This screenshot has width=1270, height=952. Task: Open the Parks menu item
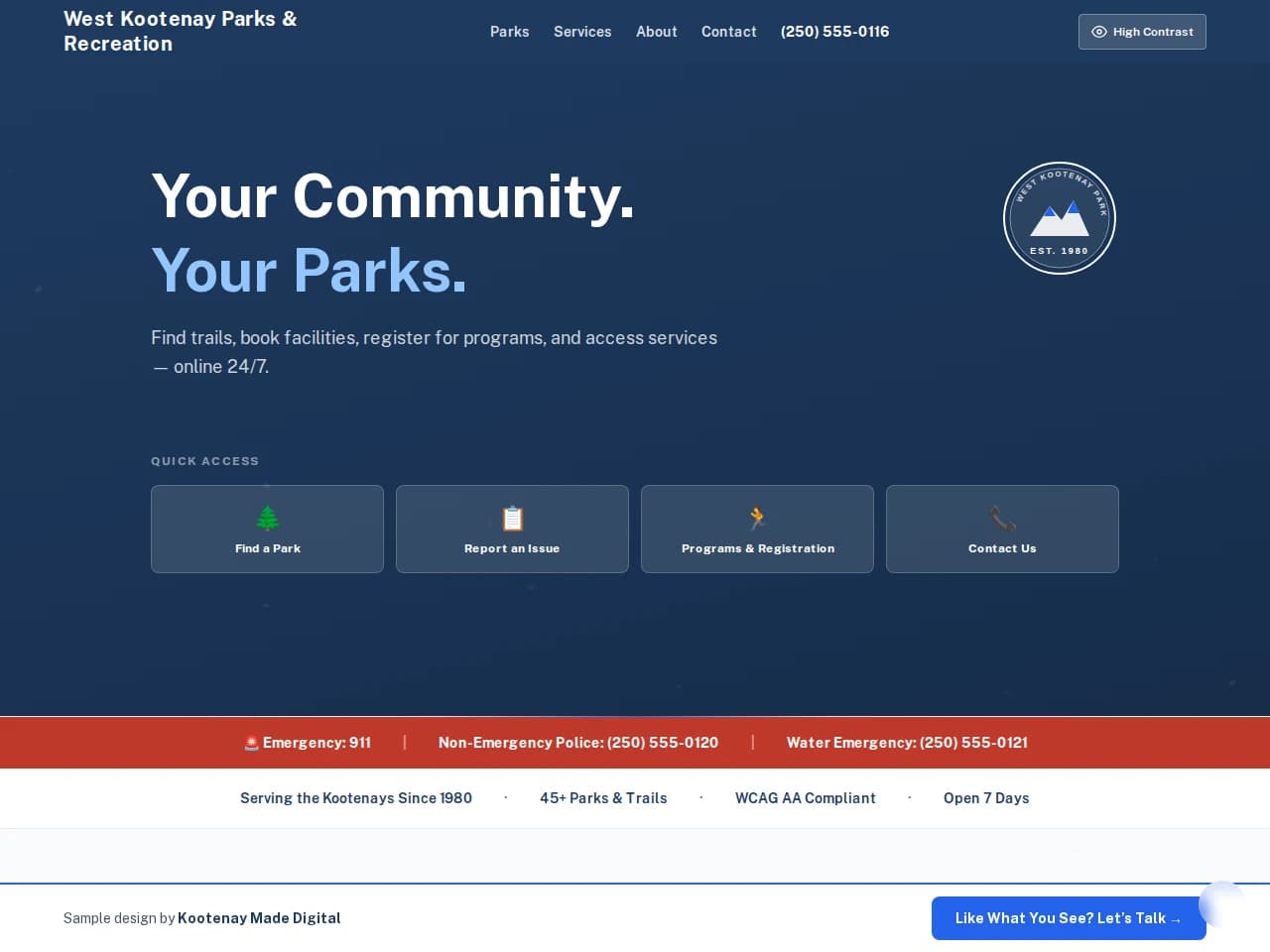[x=510, y=32]
